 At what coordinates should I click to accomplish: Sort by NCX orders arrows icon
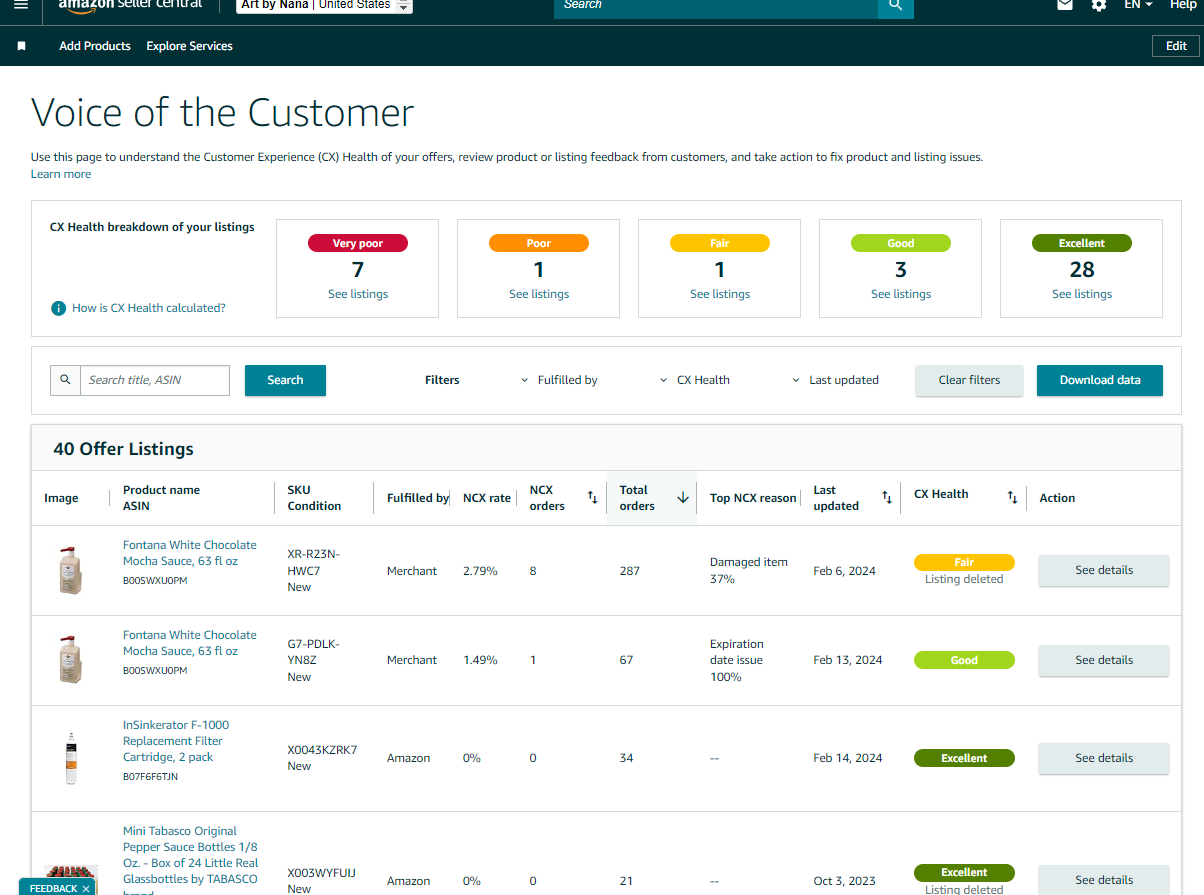pos(592,497)
